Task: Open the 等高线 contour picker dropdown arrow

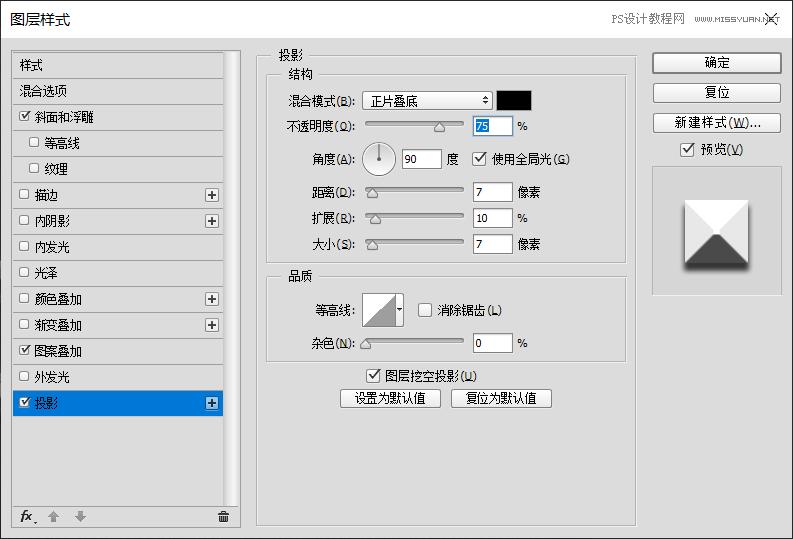Action: 400,310
